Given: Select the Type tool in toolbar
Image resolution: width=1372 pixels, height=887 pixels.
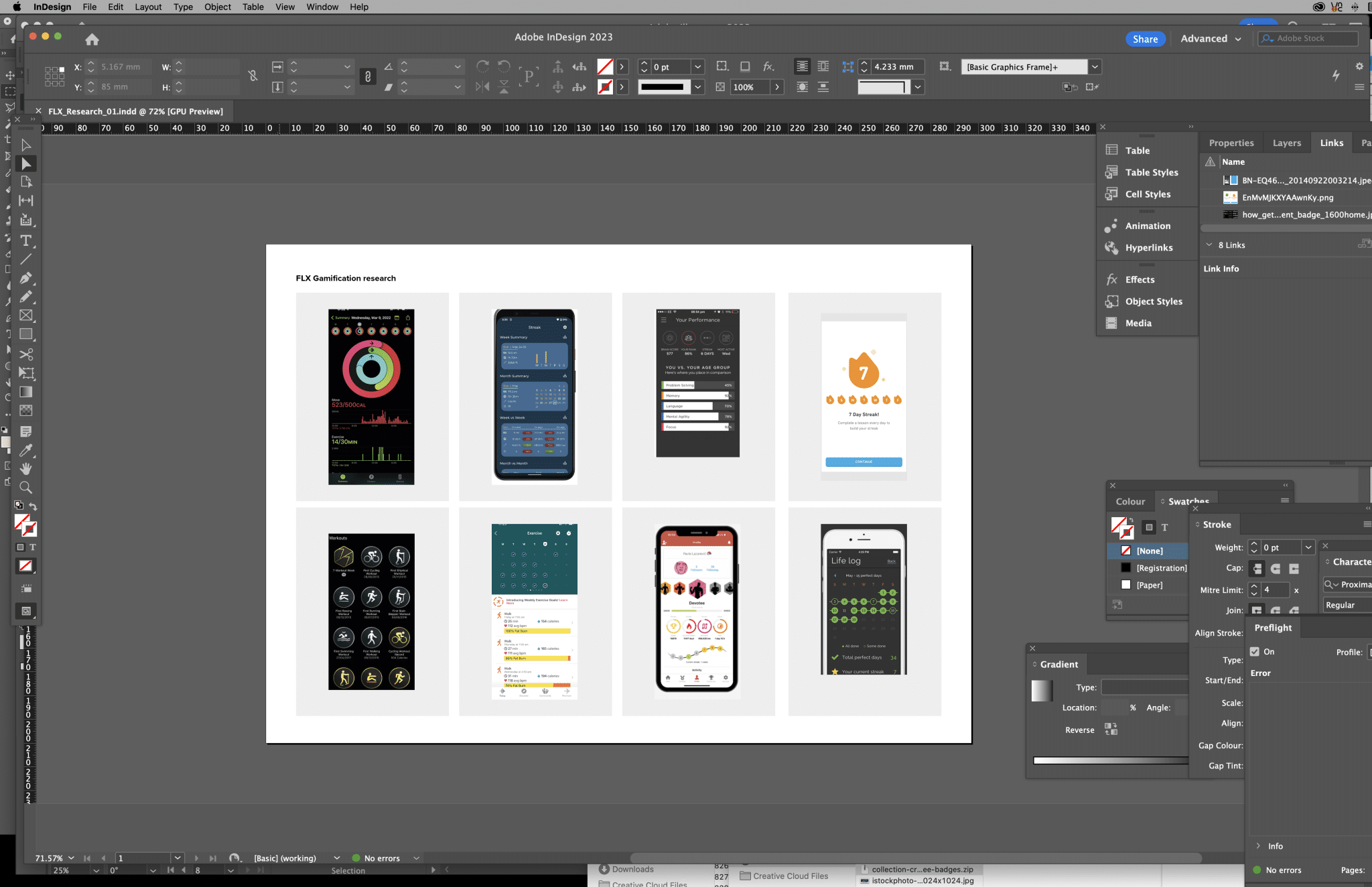Looking at the screenshot, I should pos(26,241).
